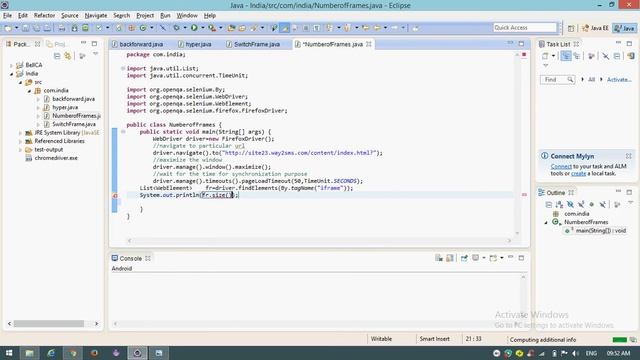
Task: Click the Connect link in Mylyn panel
Action: pyautogui.click(x=561, y=167)
